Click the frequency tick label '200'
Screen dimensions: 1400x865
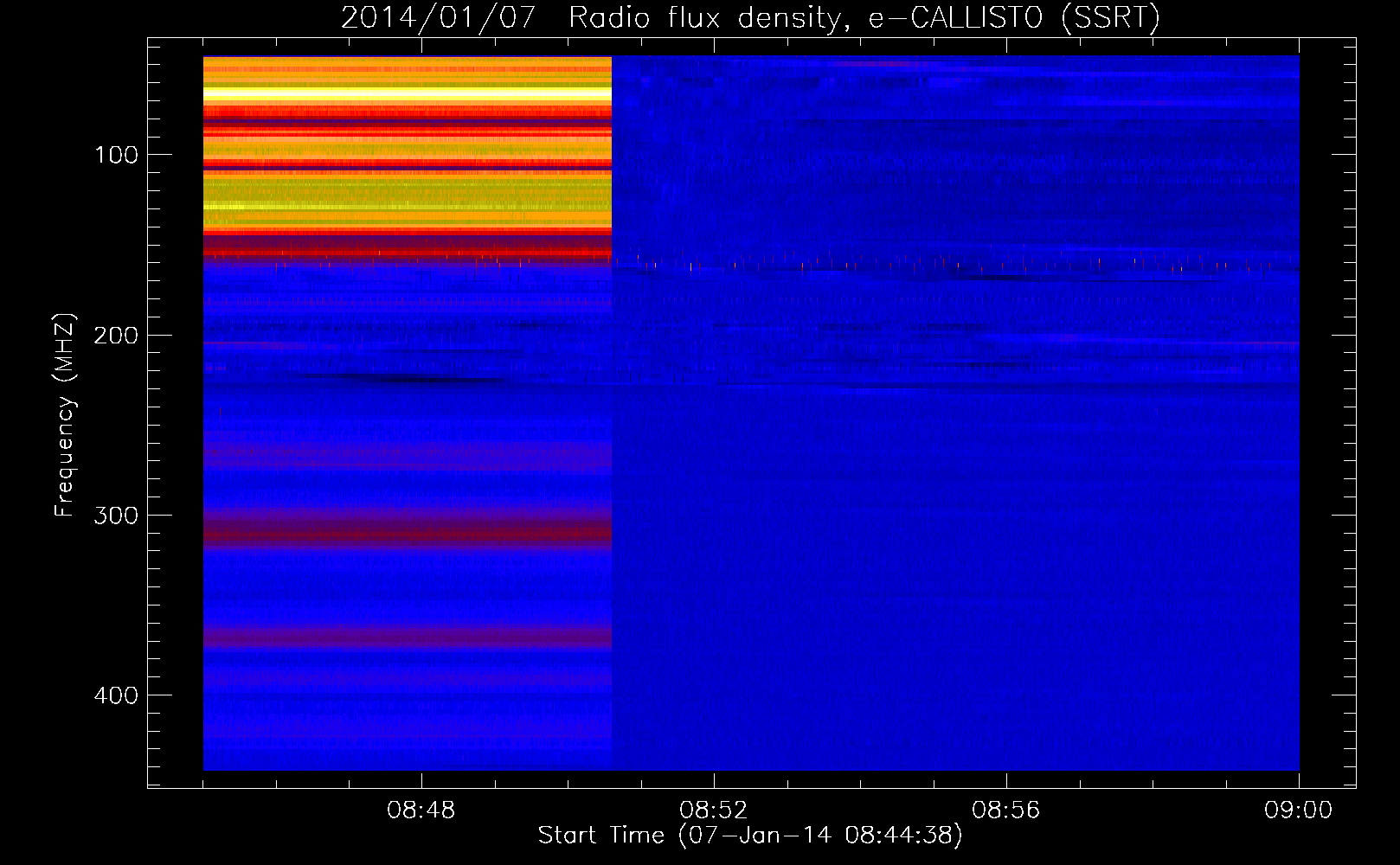(x=116, y=335)
